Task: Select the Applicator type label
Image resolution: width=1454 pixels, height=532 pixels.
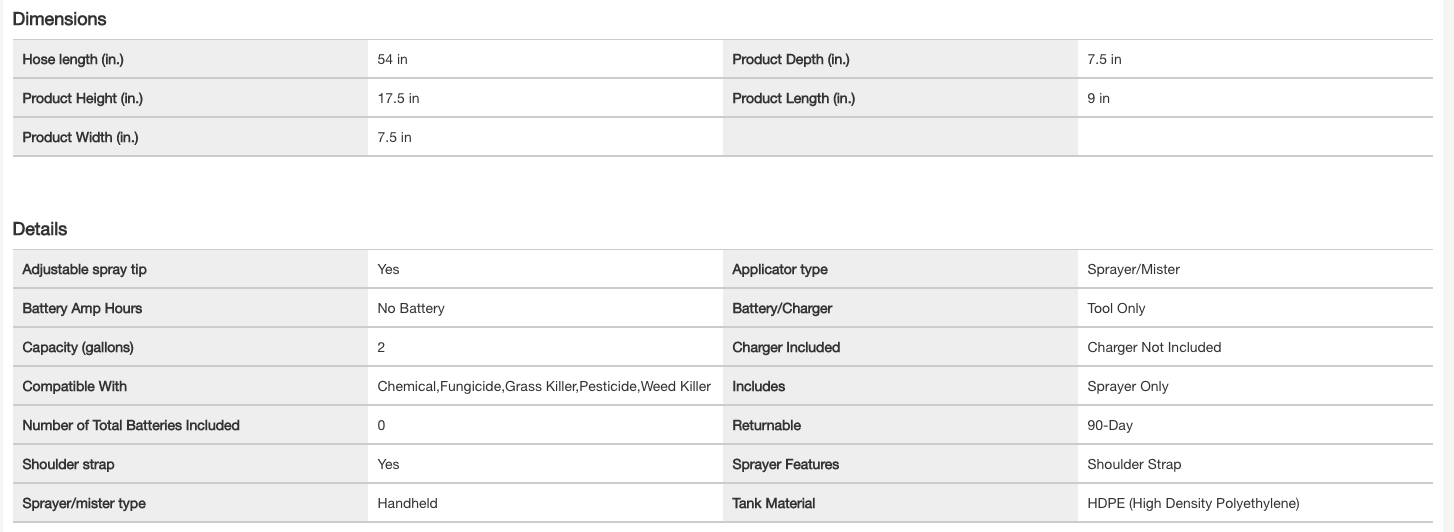Action: (780, 269)
